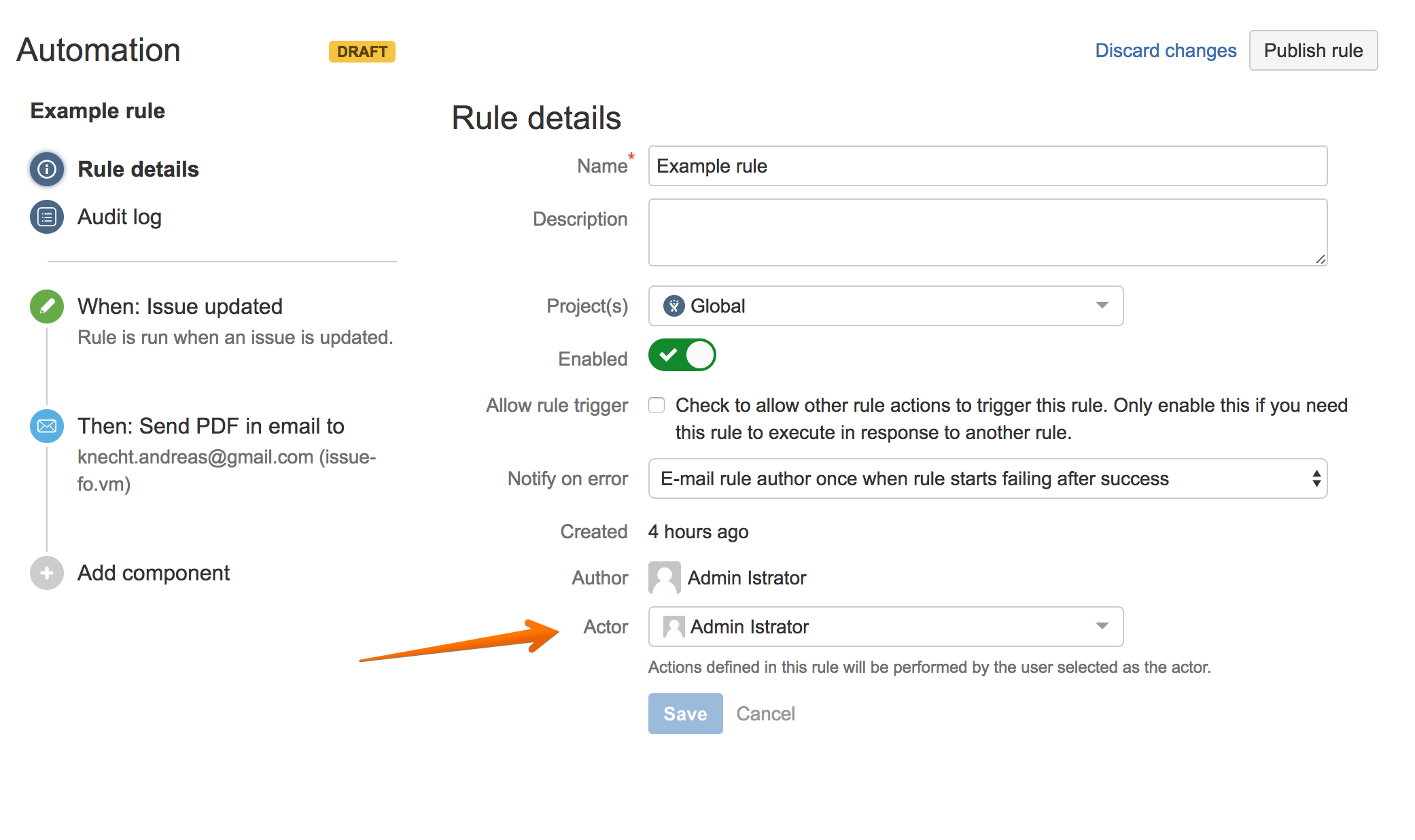Click the Rule details info icon
The width and height of the screenshot is (1415, 840).
tap(47, 169)
